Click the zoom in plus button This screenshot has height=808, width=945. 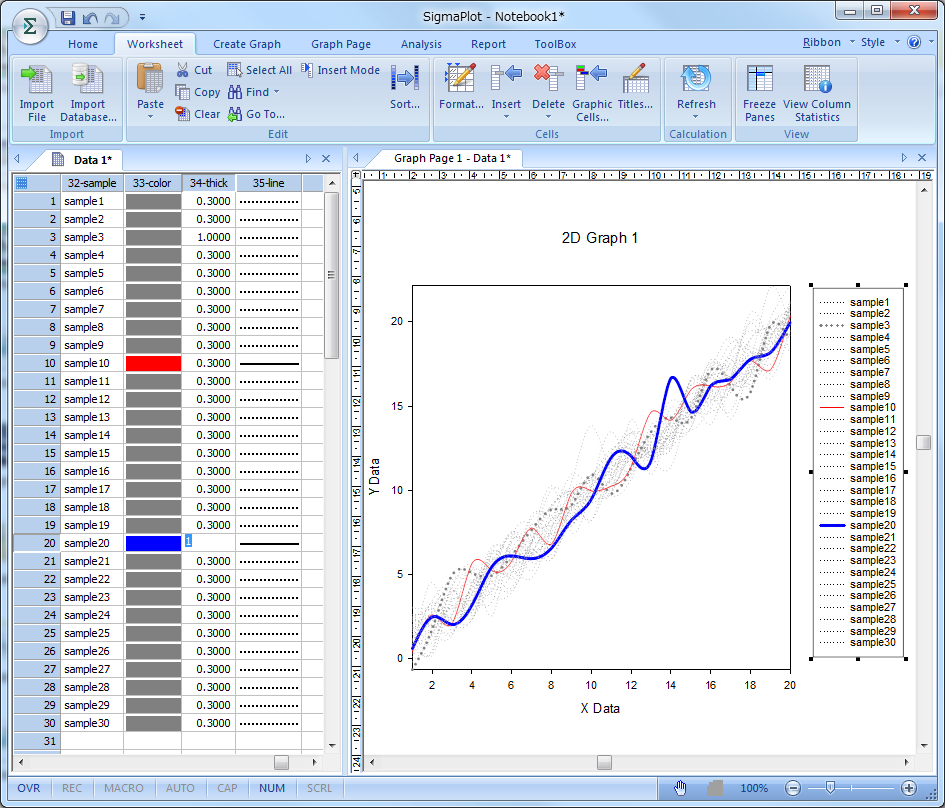point(908,788)
